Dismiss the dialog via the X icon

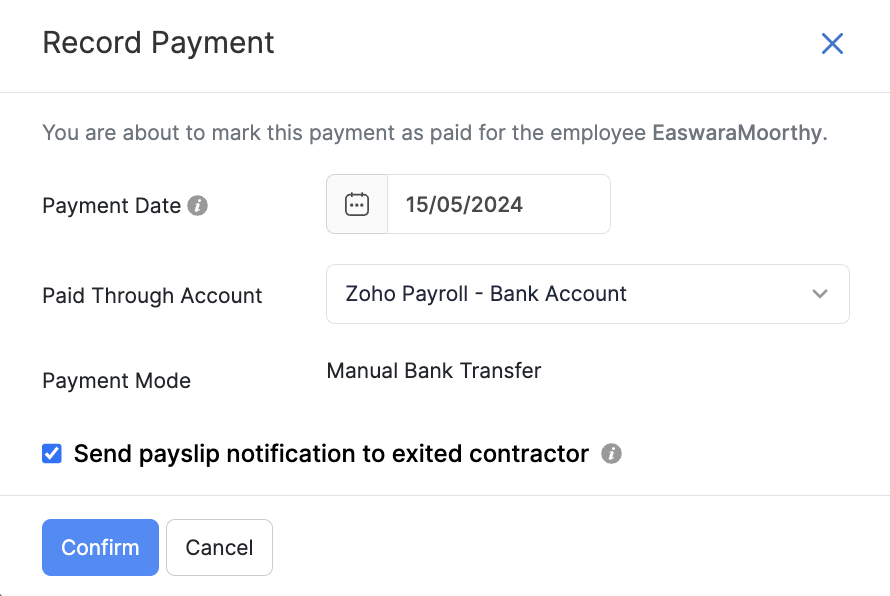(x=832, y=44)
